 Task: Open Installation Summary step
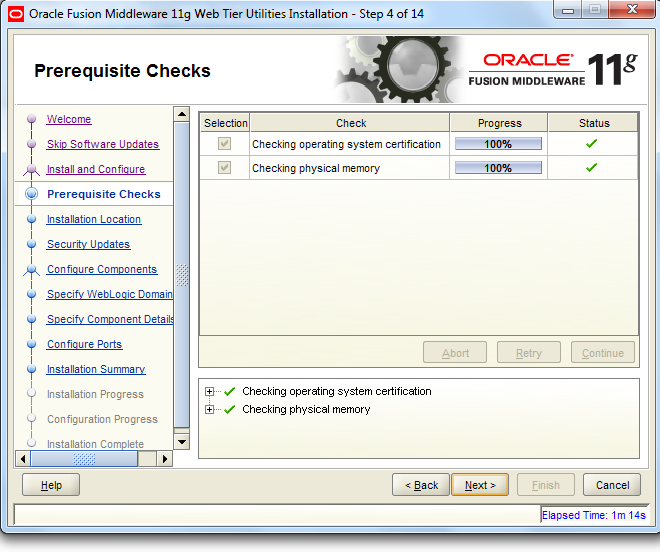(x=96, y=369)
